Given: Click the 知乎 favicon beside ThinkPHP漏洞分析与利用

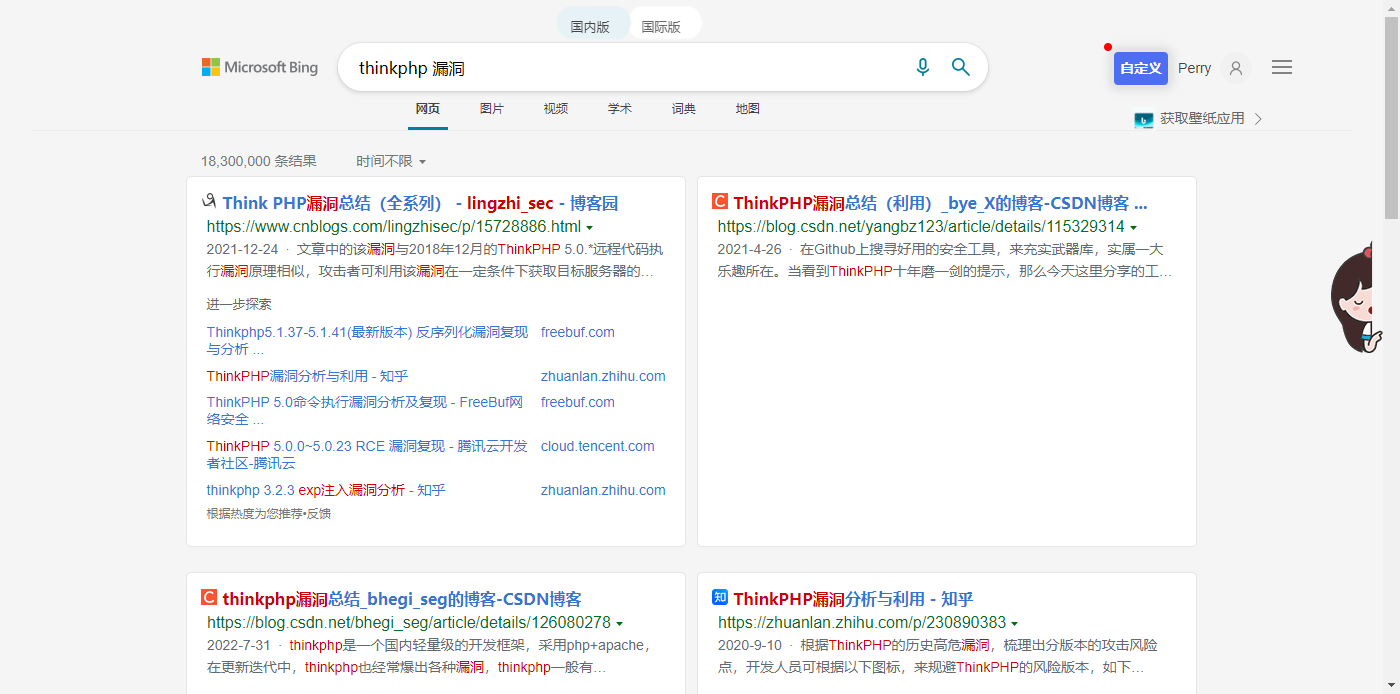Looking at the screenshot, I should [x=720, y=598].
